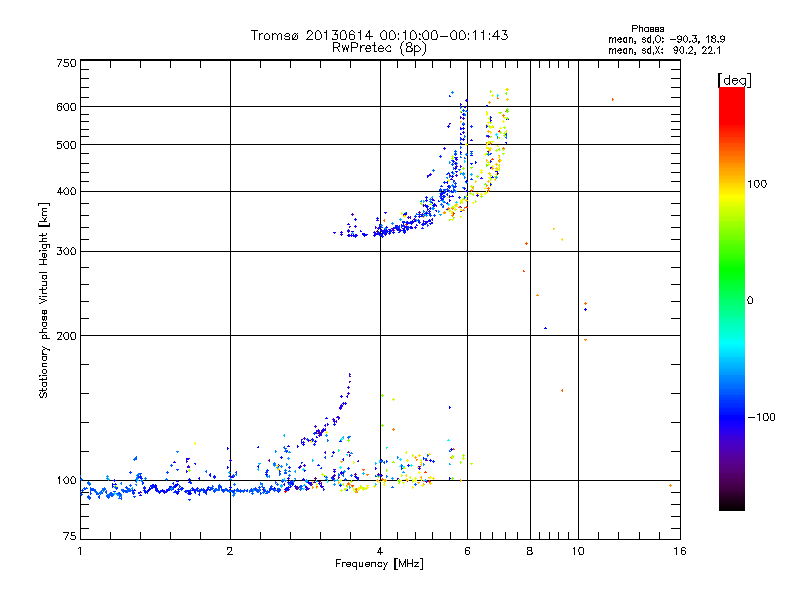The width and height of the screenshot is (800, 600).
Task: Click the y-axis tick label "200"
Action: (x=67, y=336)
